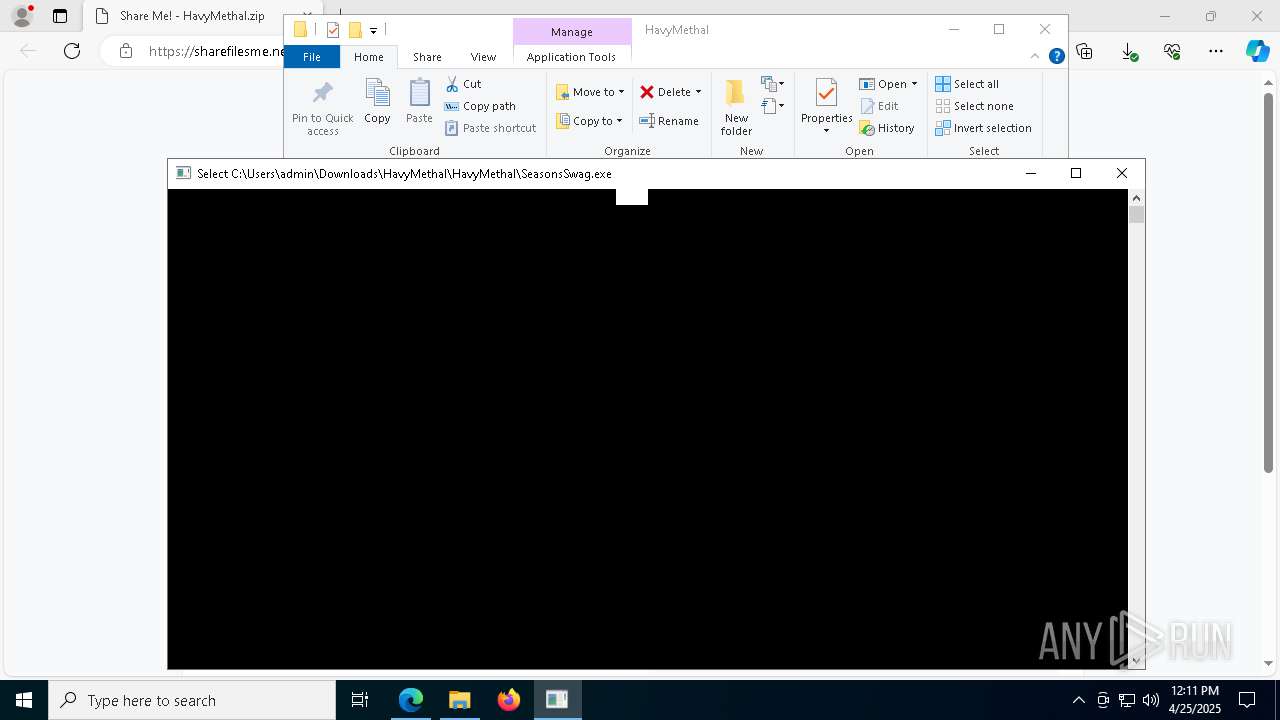Collapse the Explorer ribbon chevron

[1035, 56]
